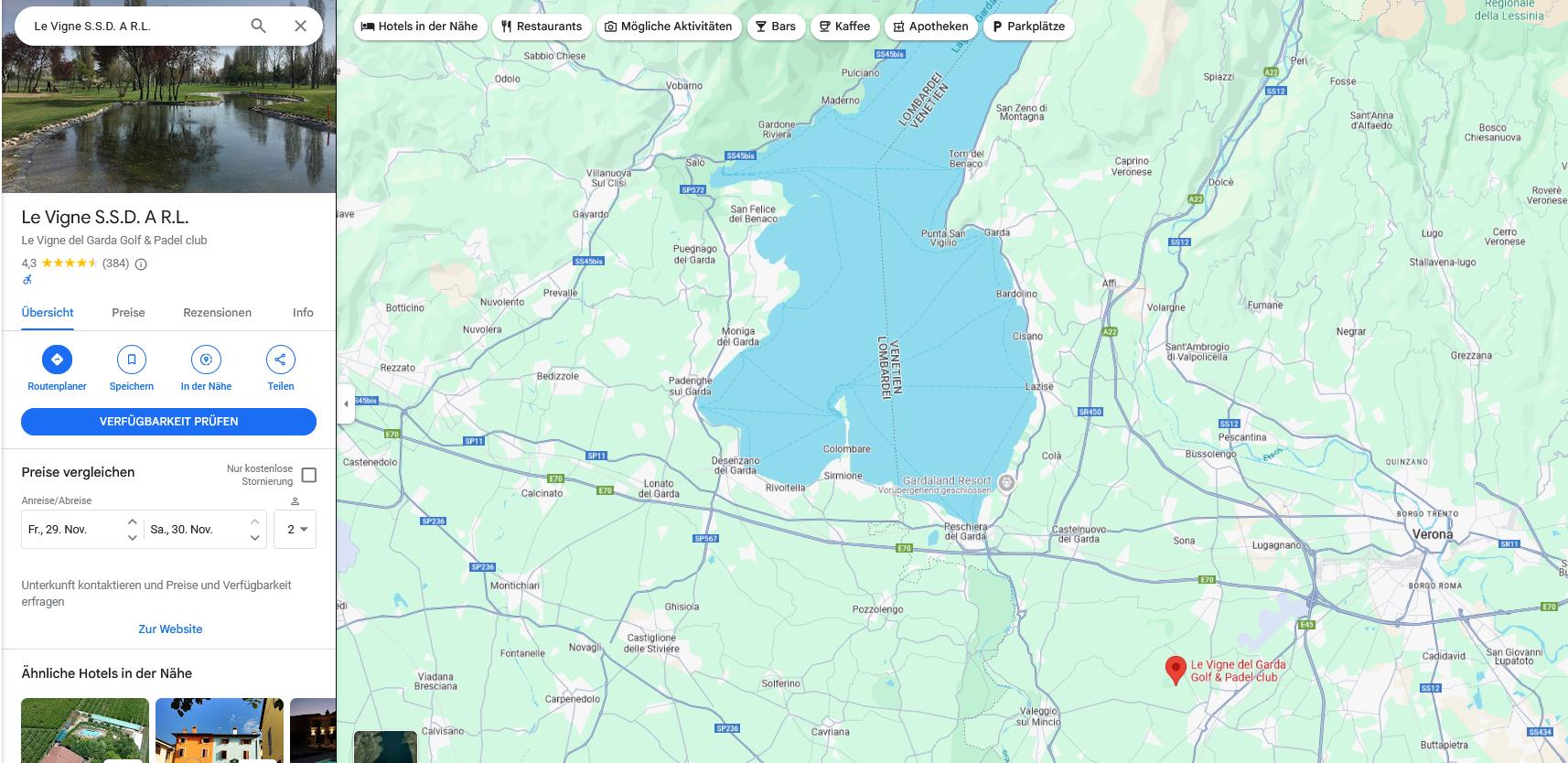Viewport: 1568px width, 763px height.
Task: Open first similar hotel thumbnail with pool
Action: click(x=85, y=730)
